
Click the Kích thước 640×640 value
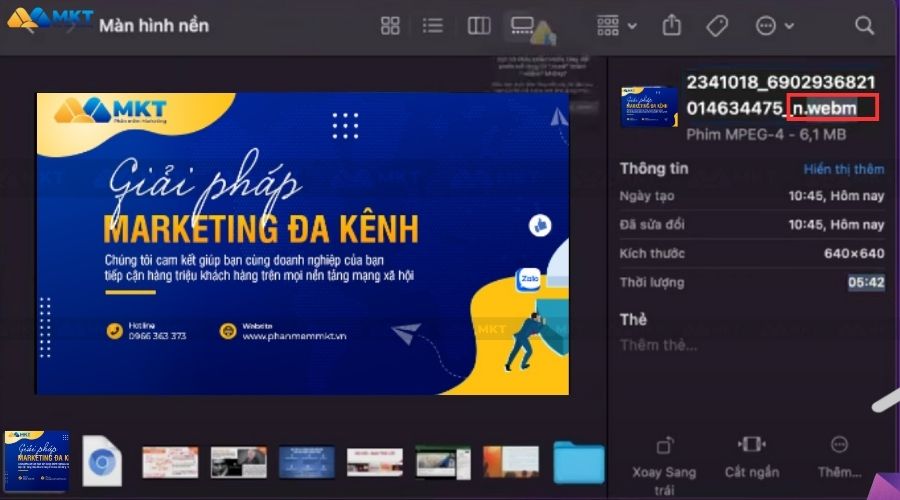pos(854,253)
